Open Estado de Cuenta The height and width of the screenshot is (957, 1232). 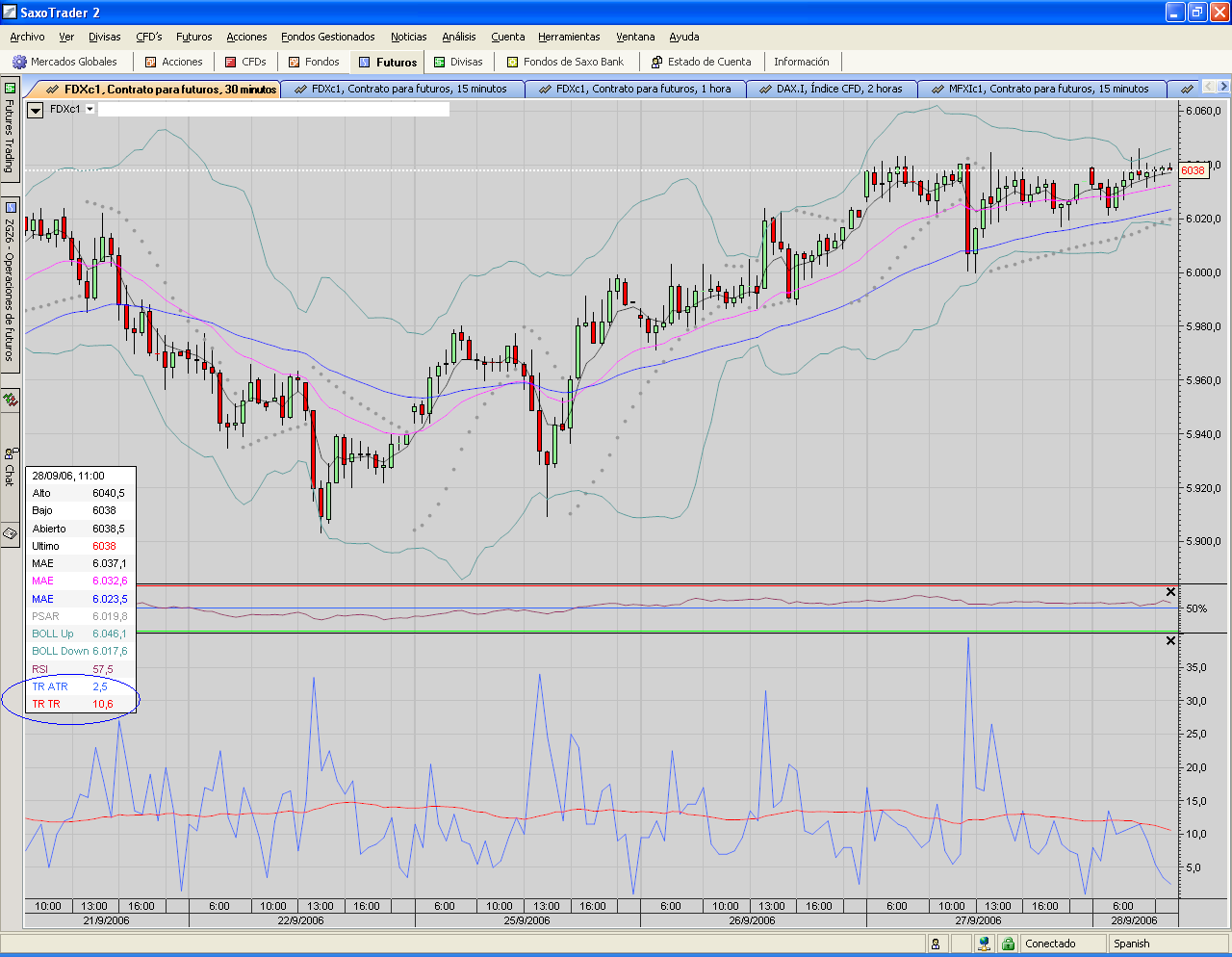click(x=701, y=62)
